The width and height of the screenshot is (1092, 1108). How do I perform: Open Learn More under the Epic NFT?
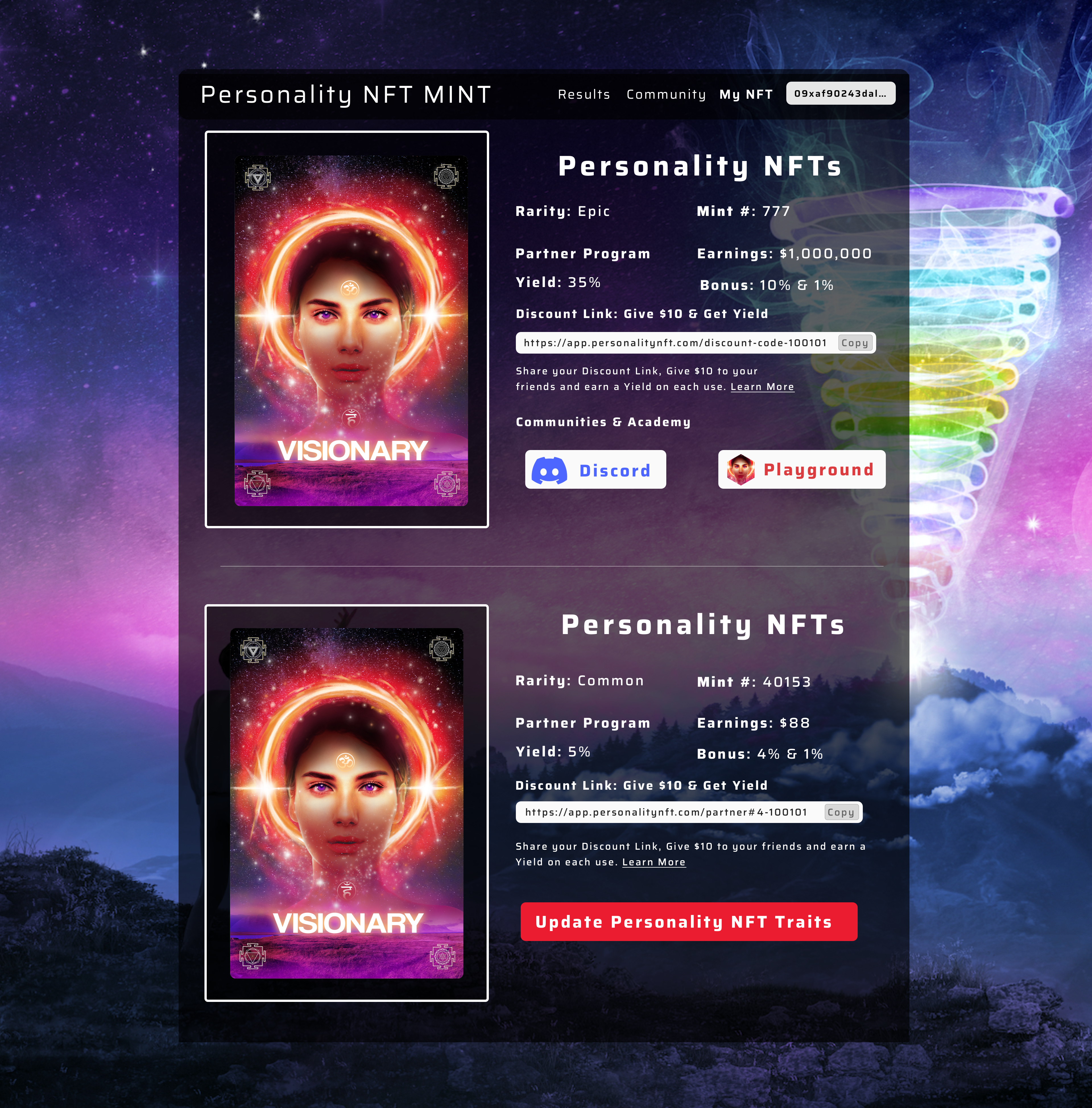tap(762, 387)
